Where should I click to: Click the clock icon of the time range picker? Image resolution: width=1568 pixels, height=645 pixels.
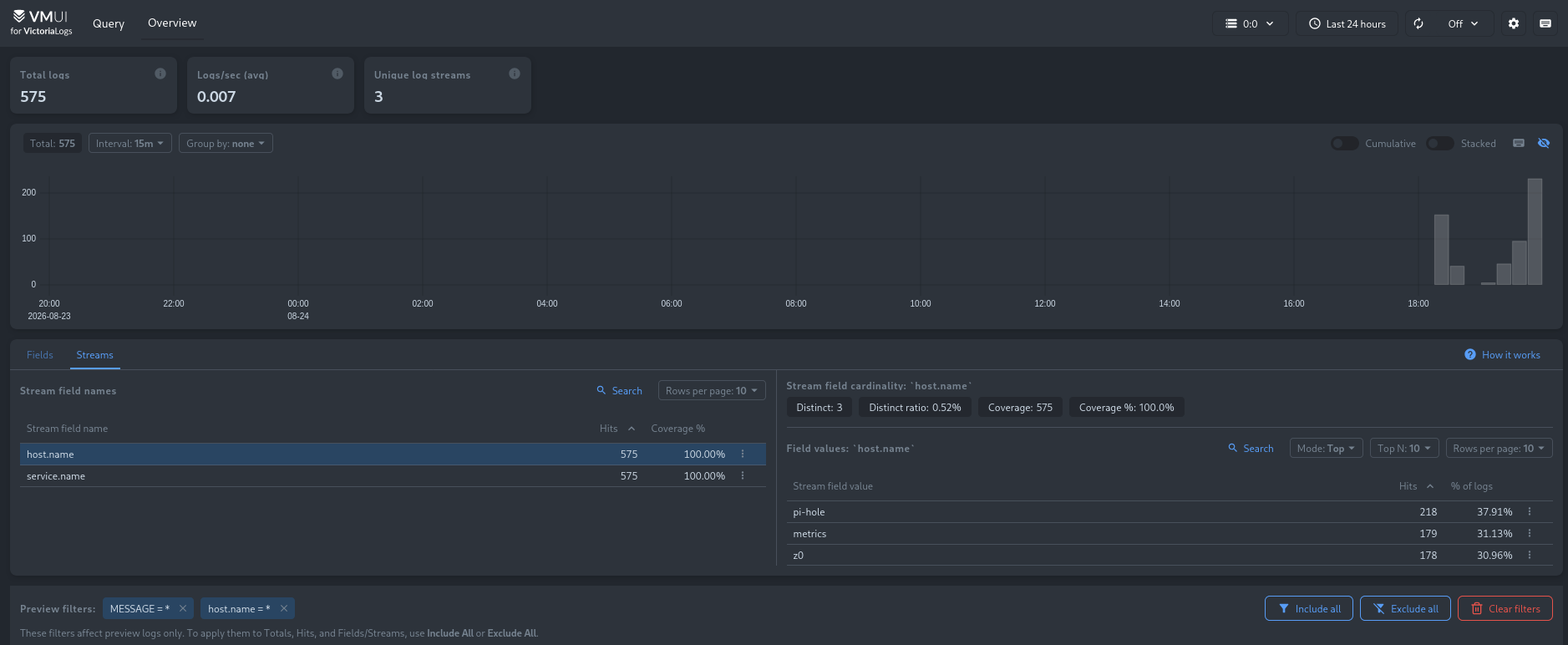click(1315, 23)
